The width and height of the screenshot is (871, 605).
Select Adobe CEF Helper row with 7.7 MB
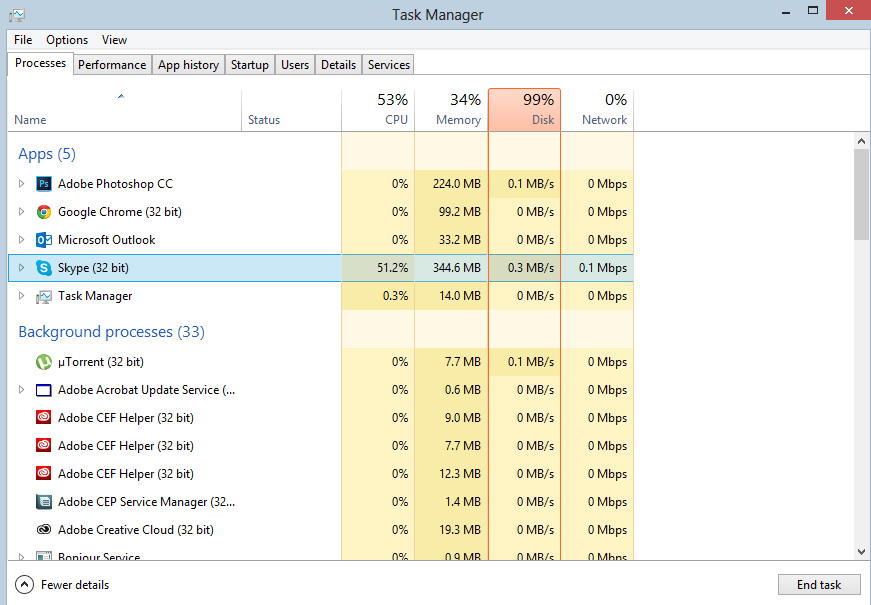pyautogui.click(x=321, y=446)
